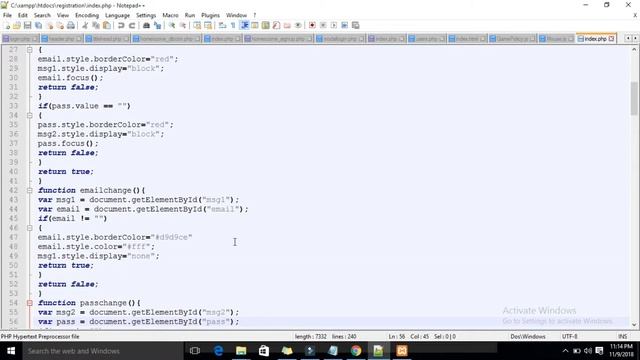Click the Copy toolbar icon
The image size is (640, 360).
(96, 25)
